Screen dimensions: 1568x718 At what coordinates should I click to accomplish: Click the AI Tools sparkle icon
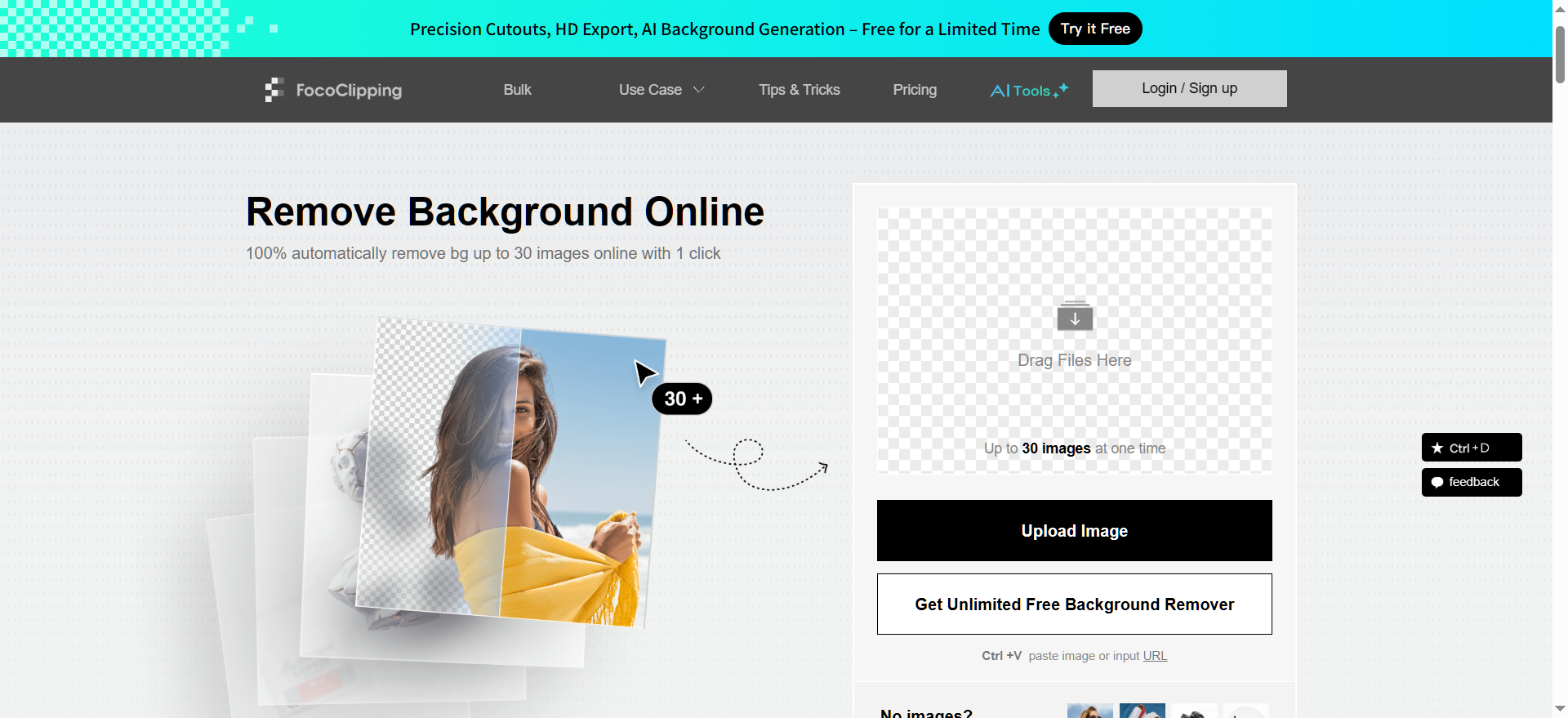tap(1061, 90)
